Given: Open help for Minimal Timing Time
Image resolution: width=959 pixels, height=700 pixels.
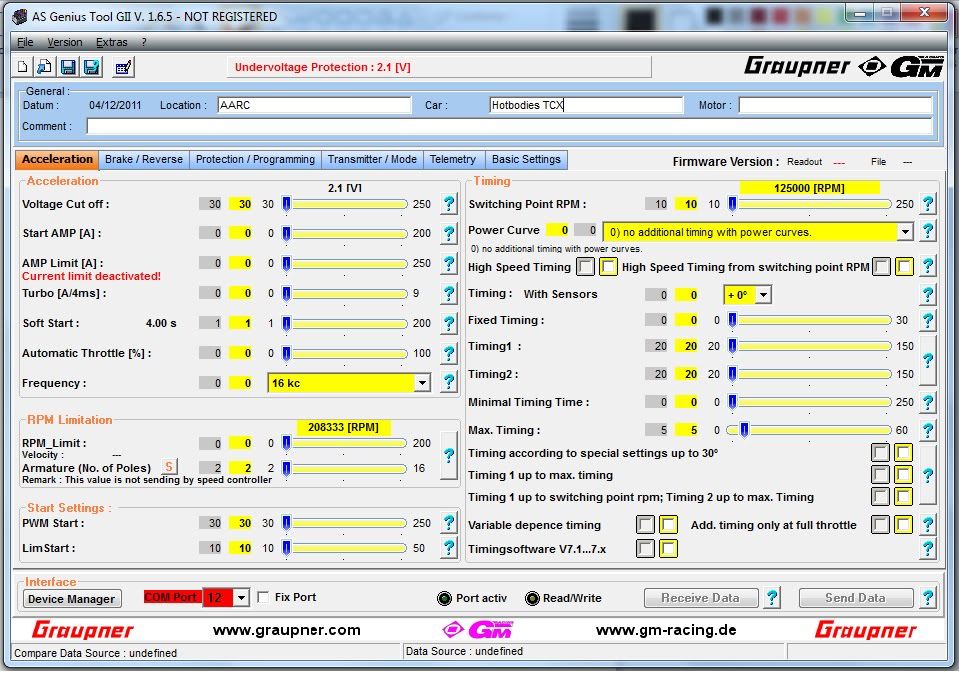Looking at the screenshot, I should pos(928,402).
